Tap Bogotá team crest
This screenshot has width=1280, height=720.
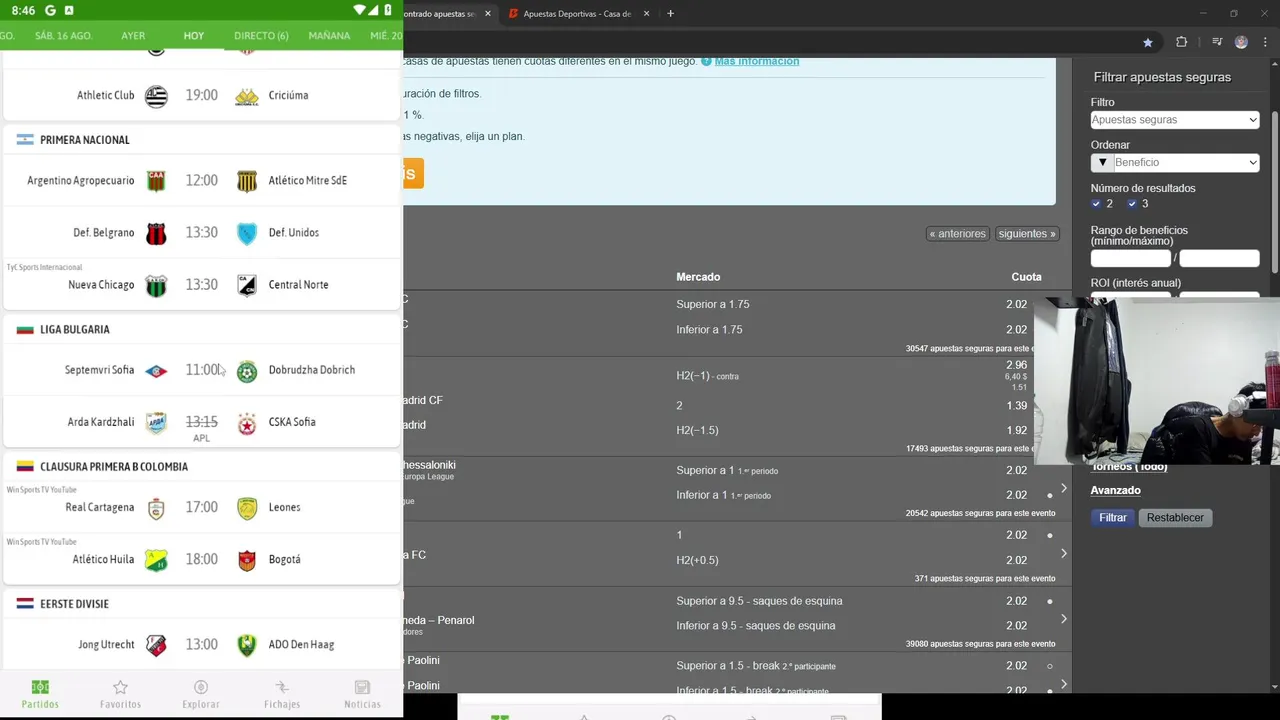247,560
